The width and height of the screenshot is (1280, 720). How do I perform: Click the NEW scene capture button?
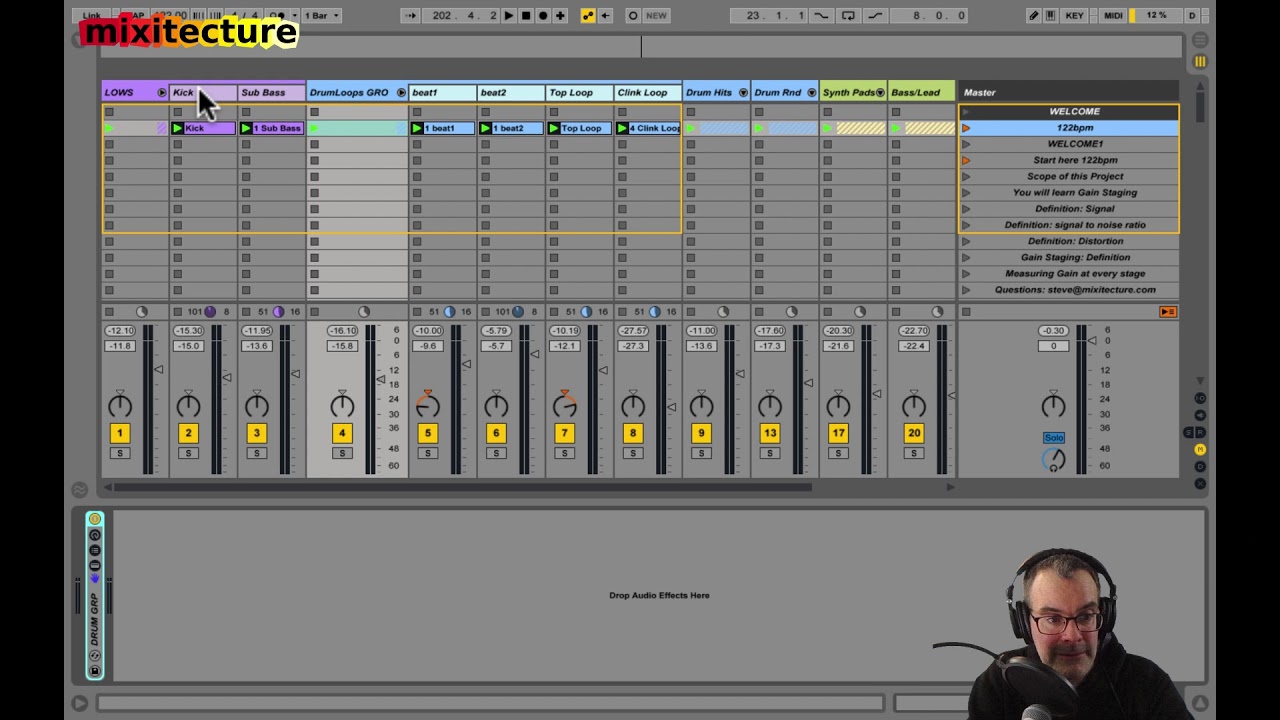[x=656, y=15]
